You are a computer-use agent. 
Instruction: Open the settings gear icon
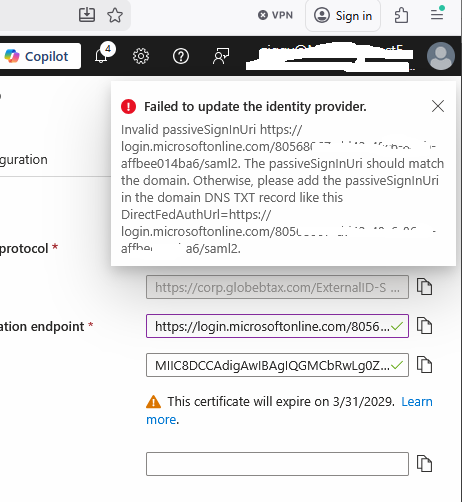tap(141, 56)
